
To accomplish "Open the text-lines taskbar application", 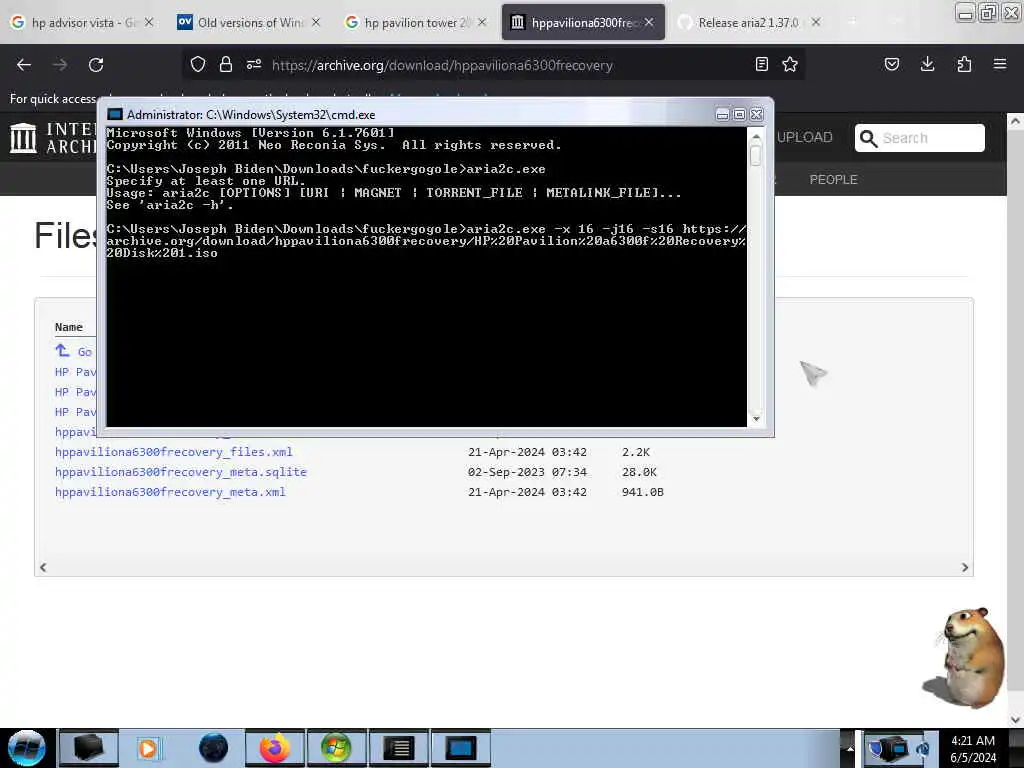I will click(398, 748).
